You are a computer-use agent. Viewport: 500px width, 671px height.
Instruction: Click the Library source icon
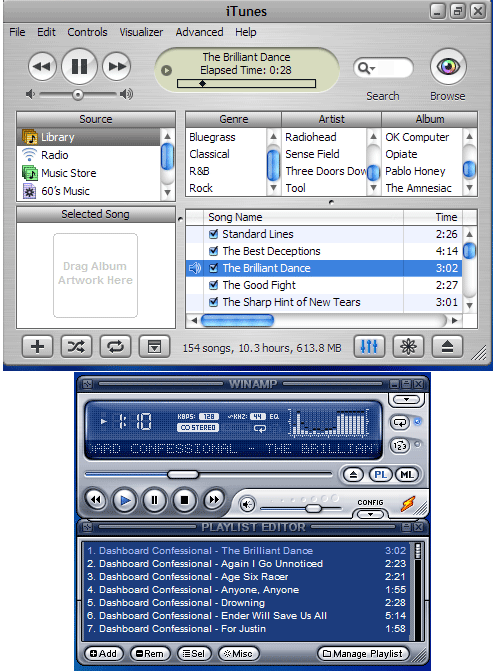(30, 137)
